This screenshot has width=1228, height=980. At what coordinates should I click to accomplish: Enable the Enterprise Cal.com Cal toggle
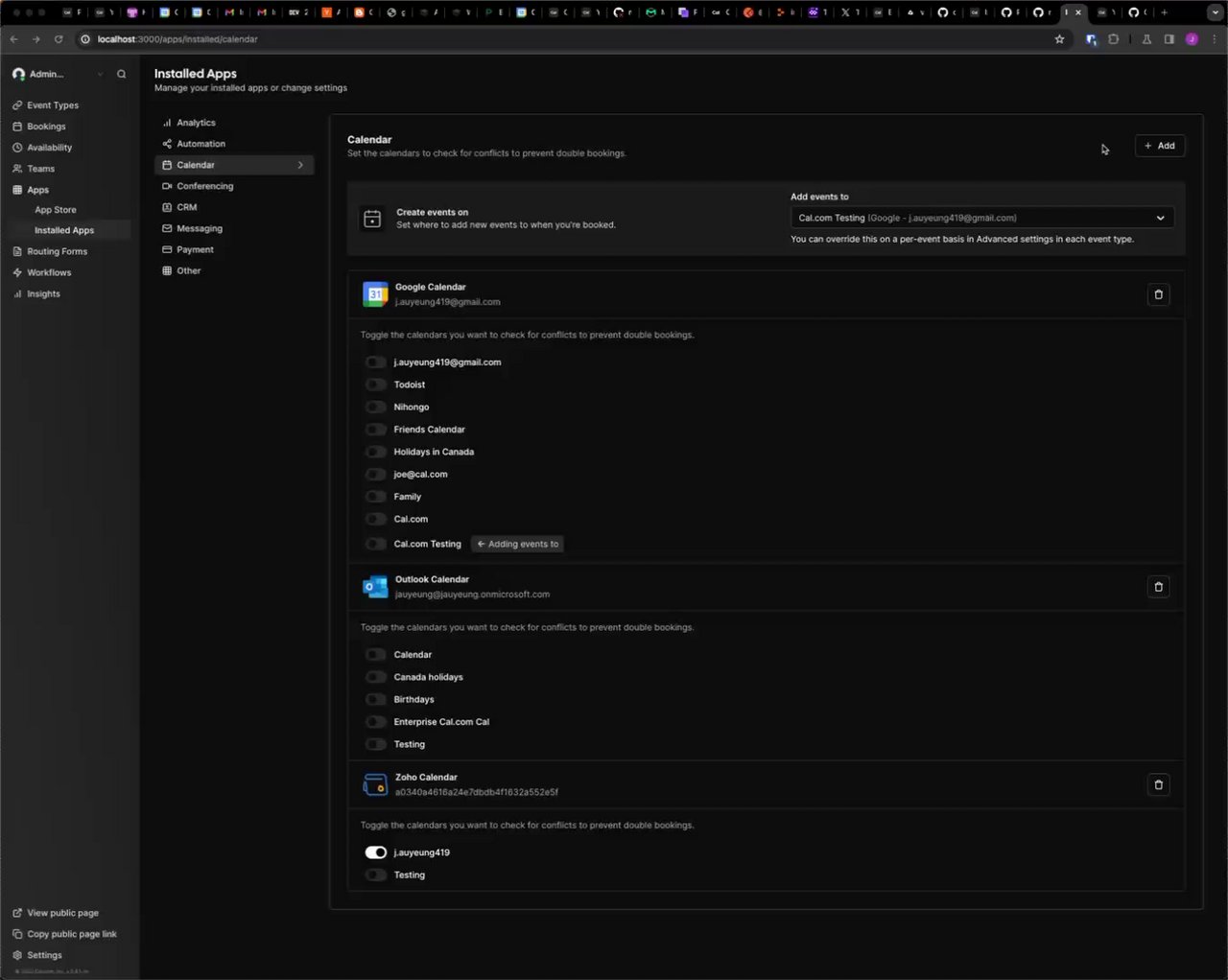click(x=375, y=722)
